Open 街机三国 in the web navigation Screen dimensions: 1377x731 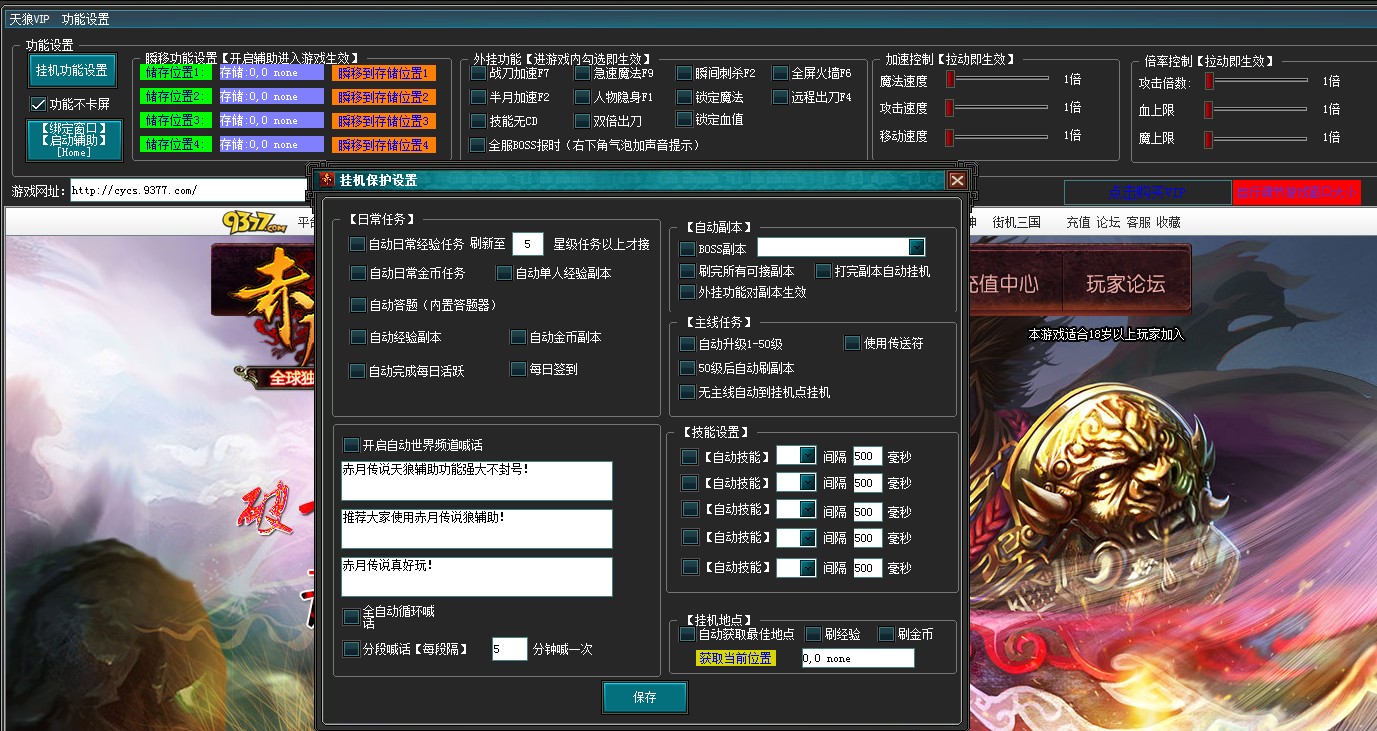pos(1016,222)
